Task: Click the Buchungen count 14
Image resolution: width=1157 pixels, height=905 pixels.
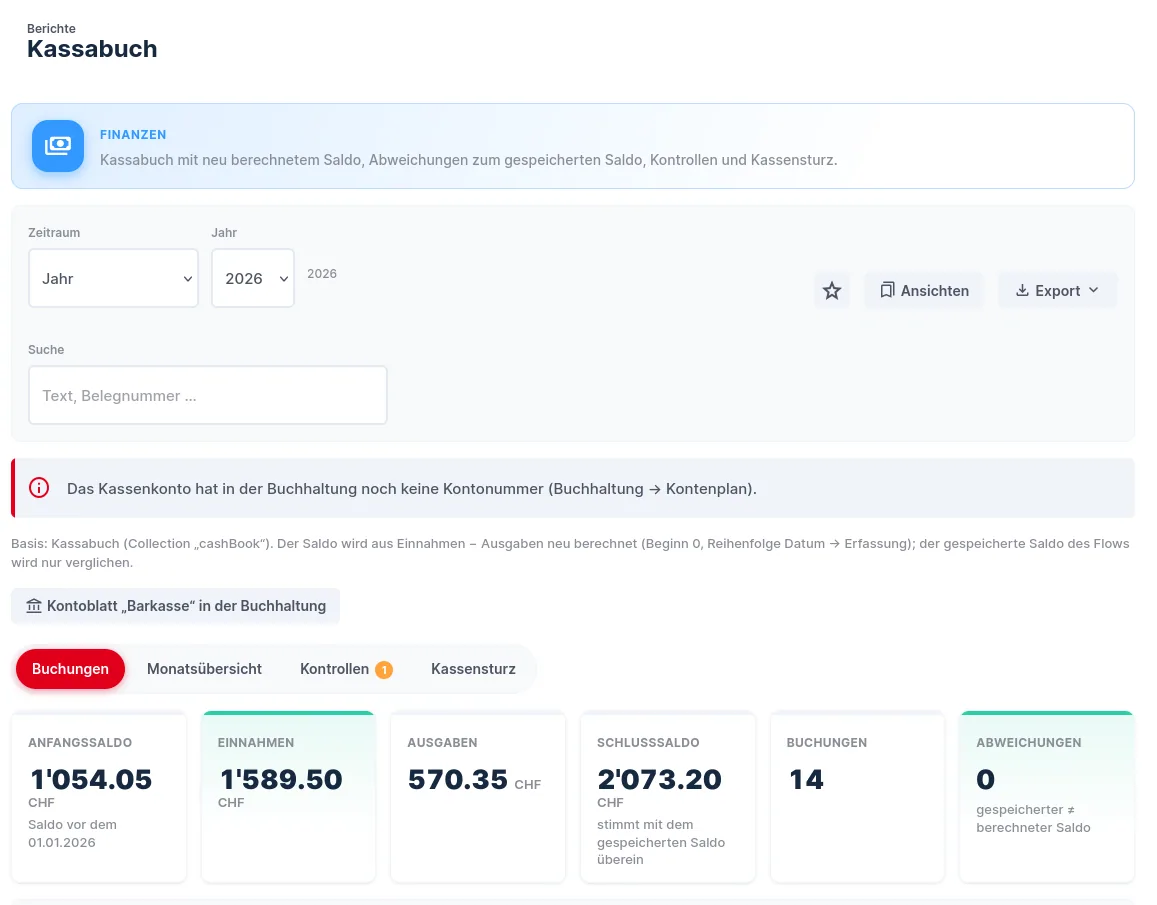Action: (806, 780)
